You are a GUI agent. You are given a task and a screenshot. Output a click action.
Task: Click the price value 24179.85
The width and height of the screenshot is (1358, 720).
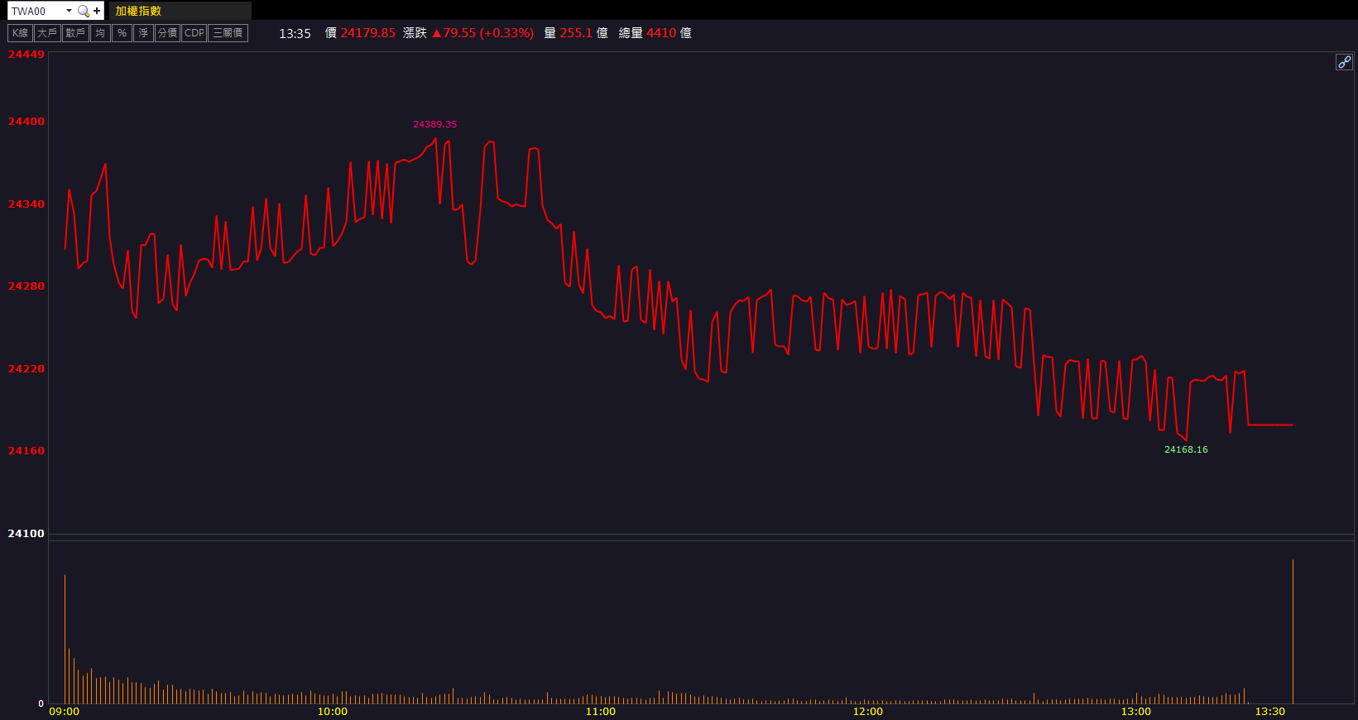368,33
